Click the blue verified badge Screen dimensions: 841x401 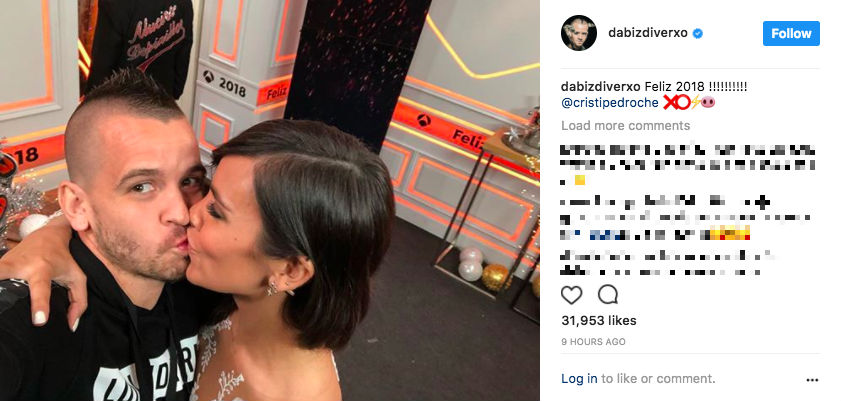pos(698,33)
